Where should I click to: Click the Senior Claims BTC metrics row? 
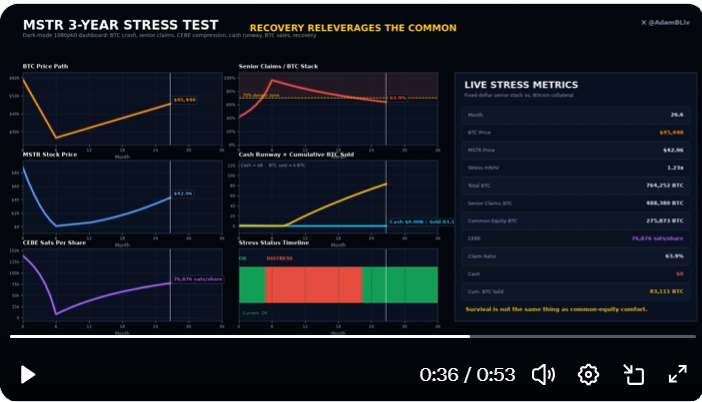coord(575,203)
